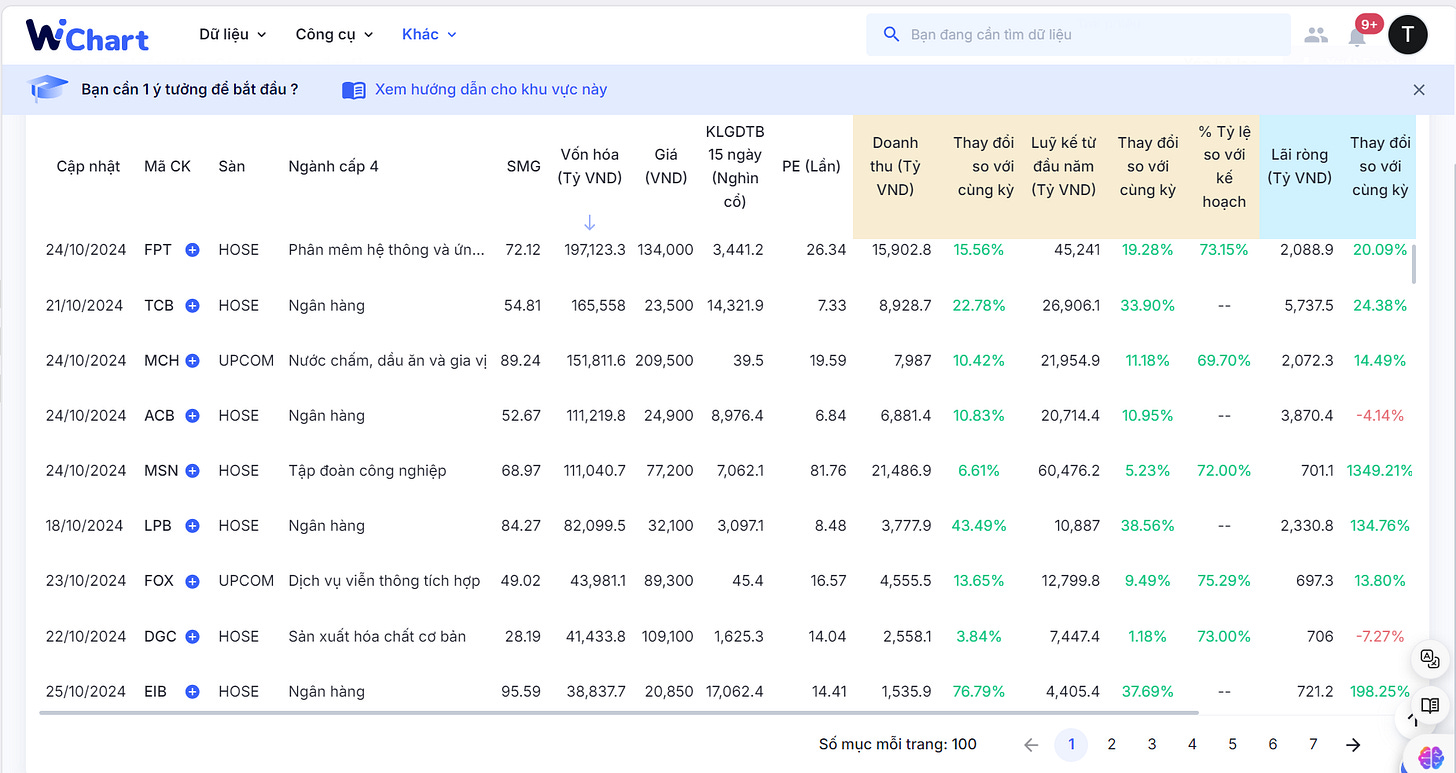The width and height of the screenshot is (1456, 773).
Task: Sort by Lãi ròng (Tỷ VND) header
Action: point(1299,166)
